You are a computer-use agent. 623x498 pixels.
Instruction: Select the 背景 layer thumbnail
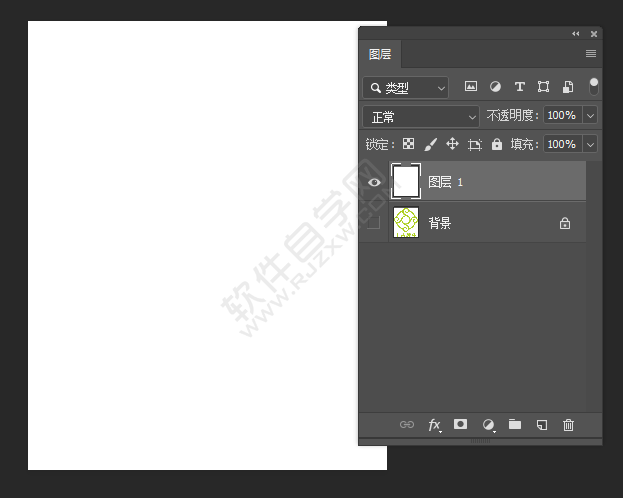(406, 223)
